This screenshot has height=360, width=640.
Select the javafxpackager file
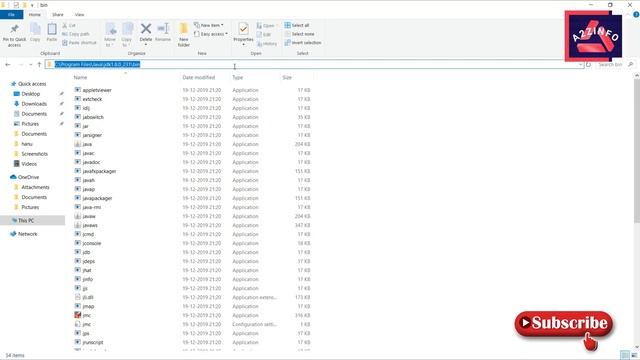pos(99,171)
